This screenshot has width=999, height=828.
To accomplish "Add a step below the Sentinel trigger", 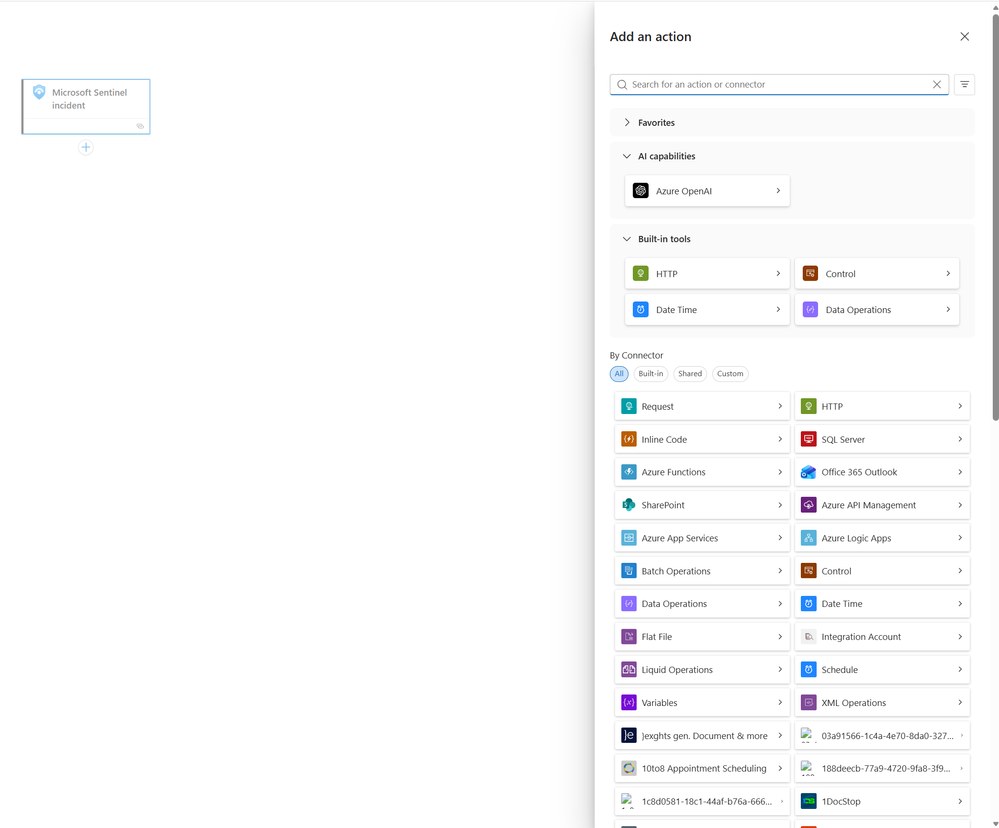I will coord(85,148).
